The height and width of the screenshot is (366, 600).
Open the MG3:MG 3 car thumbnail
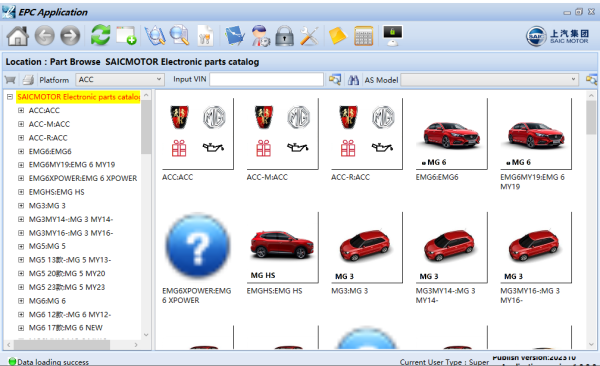[367, 247]
